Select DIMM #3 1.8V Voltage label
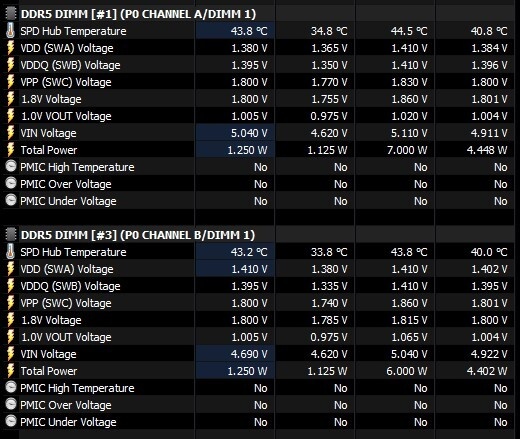The height and width of the screenshot is (439, 520). 51,320
